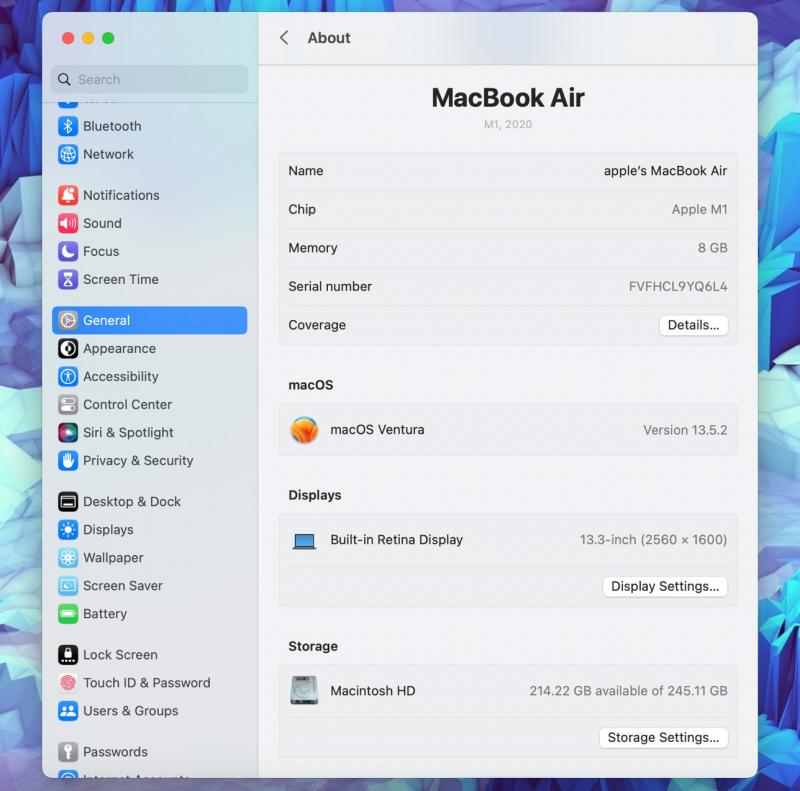Open Touch ID & Password settings
The height and width of the screenshot is (791, 800).
tap(149, 683)
